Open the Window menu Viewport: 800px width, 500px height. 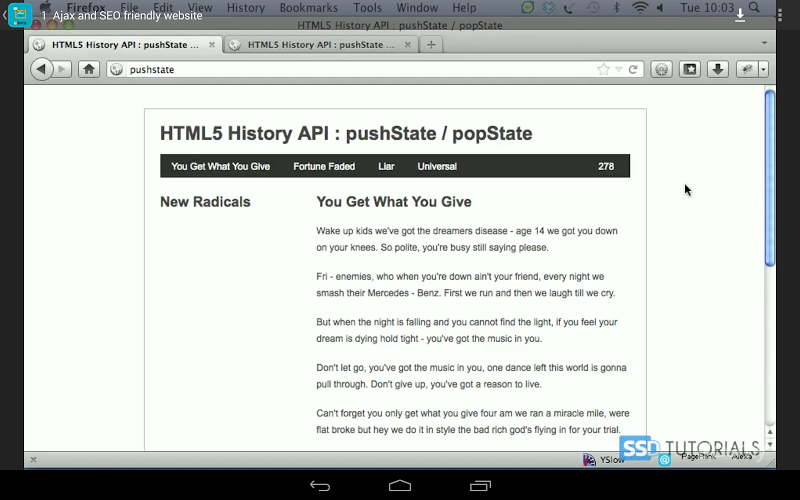(x=417, y=8)
